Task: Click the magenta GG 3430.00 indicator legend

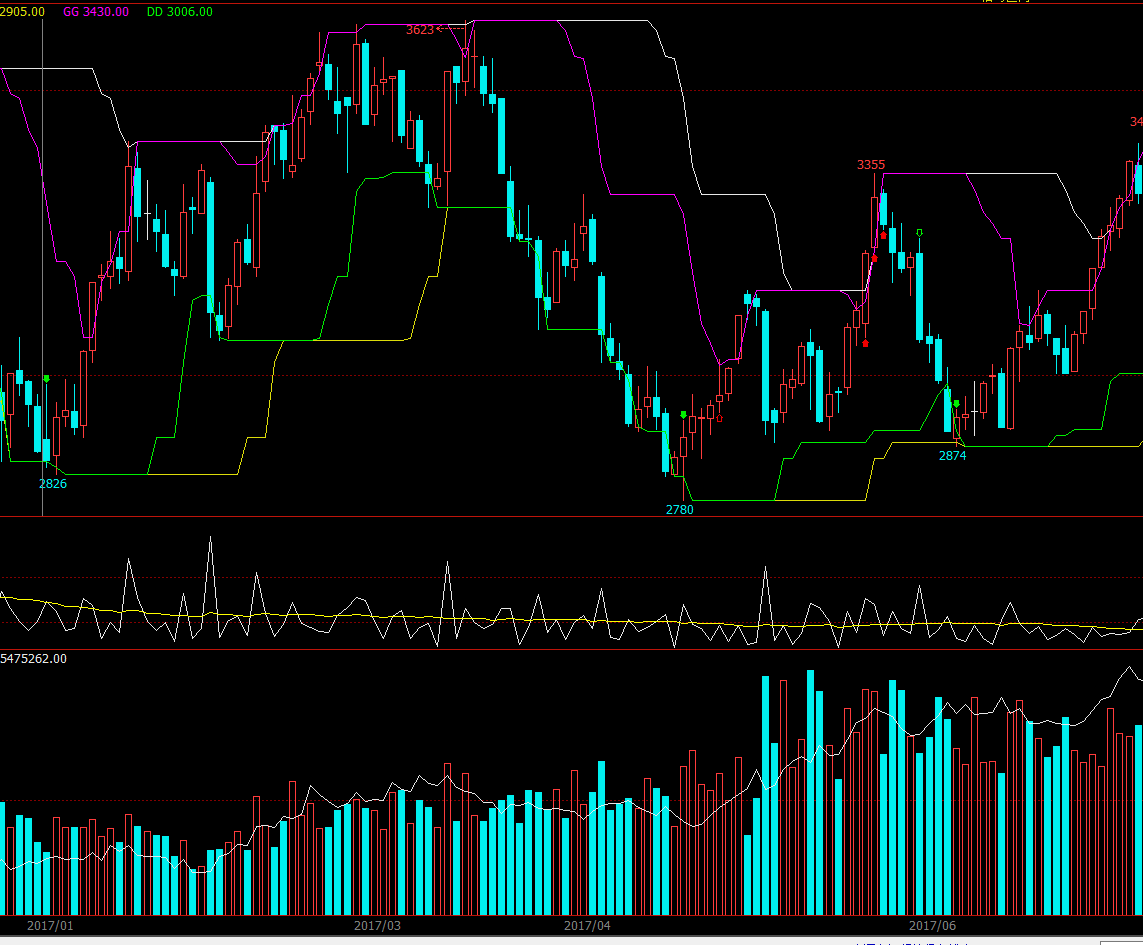Action: pos(96,12)
